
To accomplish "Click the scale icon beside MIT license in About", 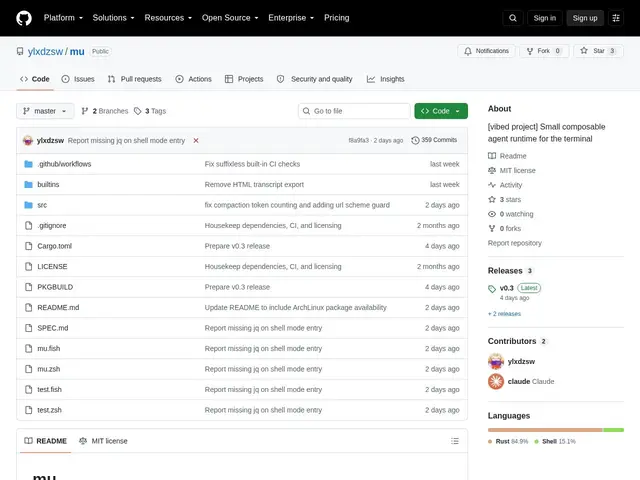I will tap(492, 171).
